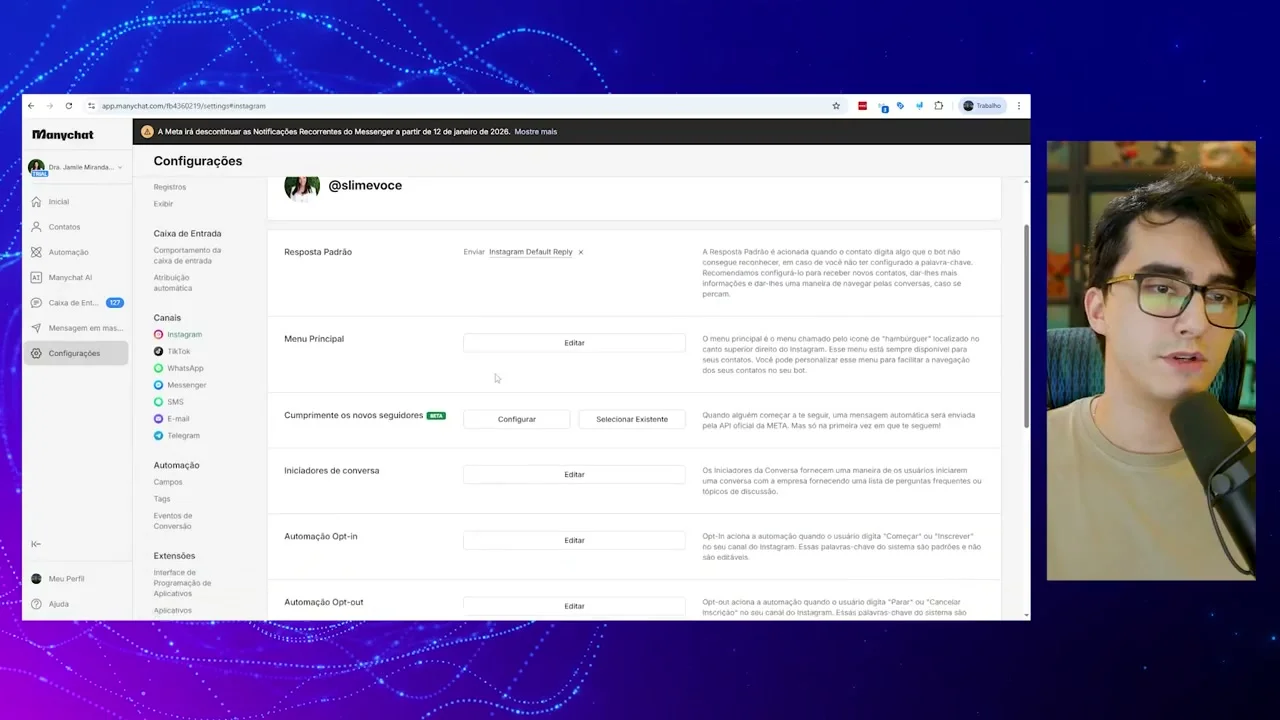Viewport: 1280px width, 720px height.
Task: Open the Trabalho browser profile button
Action: click(x=982, y=106)
